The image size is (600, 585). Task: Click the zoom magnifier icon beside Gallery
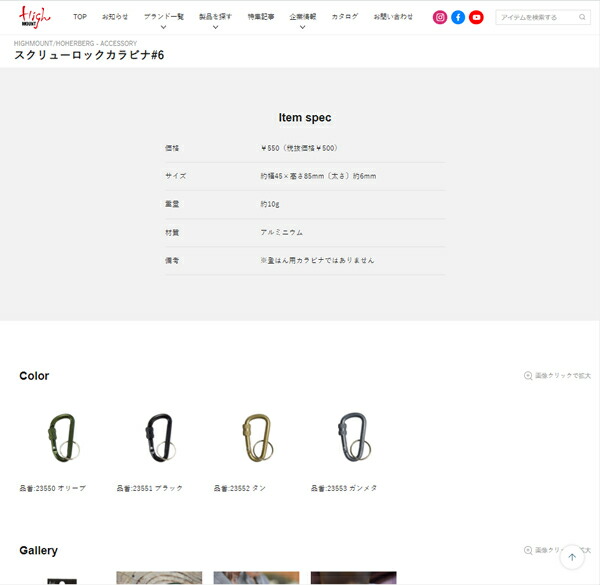[528, 550]
